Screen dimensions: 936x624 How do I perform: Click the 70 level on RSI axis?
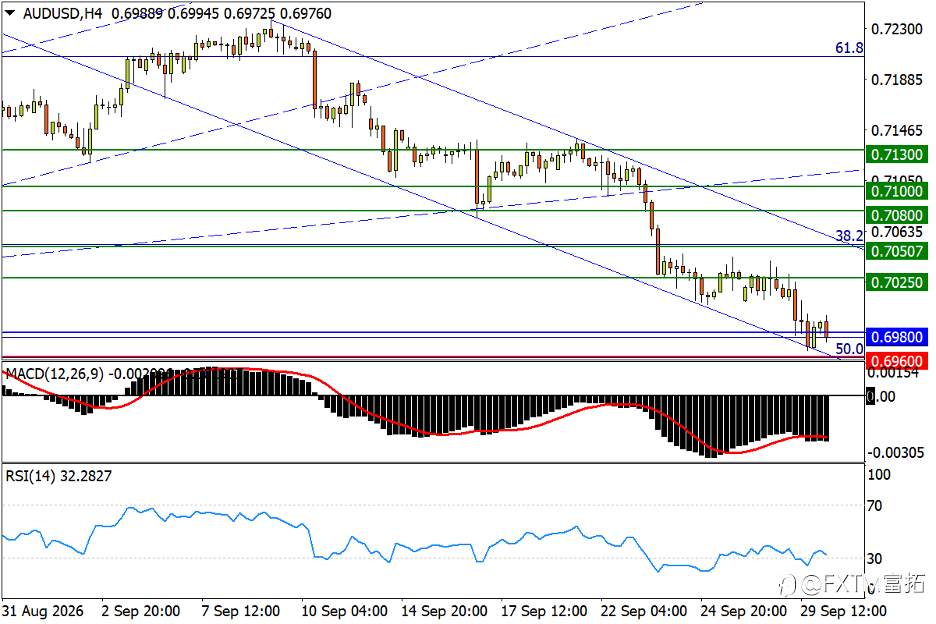pyautogui.click(x=875, y=506)
